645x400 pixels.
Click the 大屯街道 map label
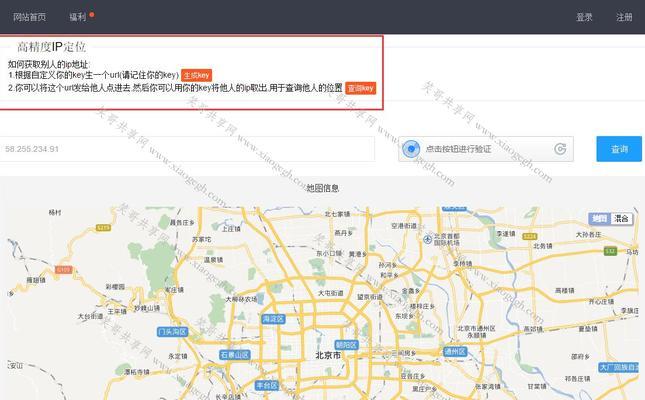click(x=330, y=293)
